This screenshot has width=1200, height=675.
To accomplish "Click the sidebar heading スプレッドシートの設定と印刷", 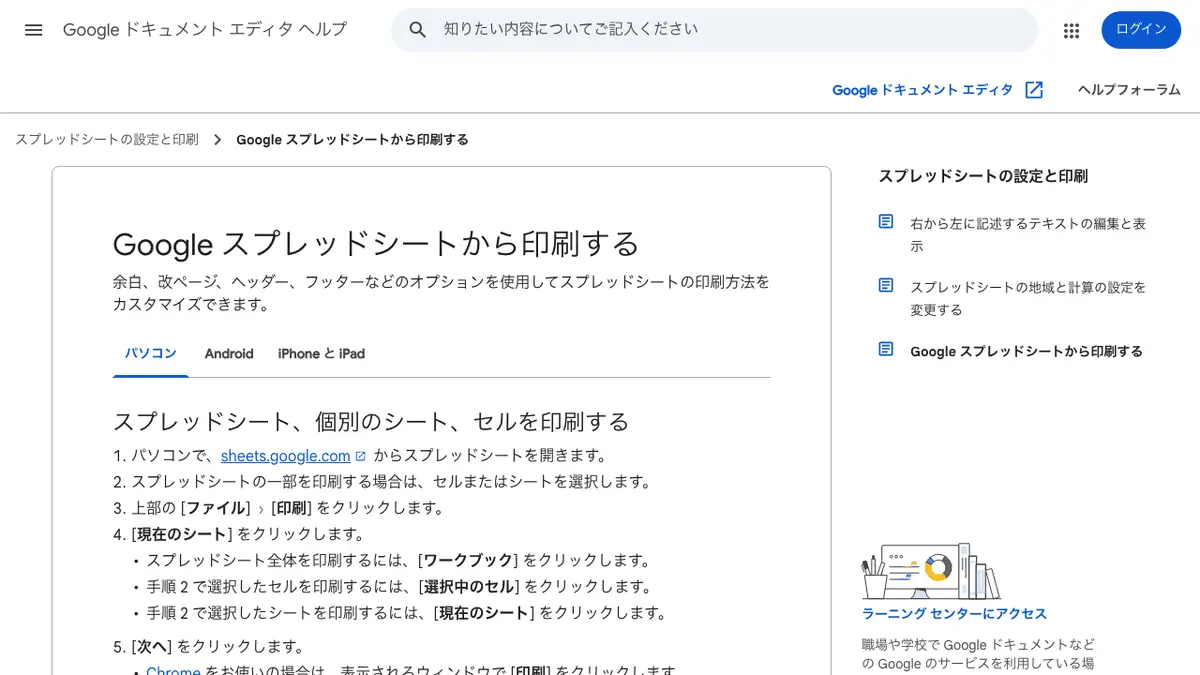I will (x=983, y=176).
